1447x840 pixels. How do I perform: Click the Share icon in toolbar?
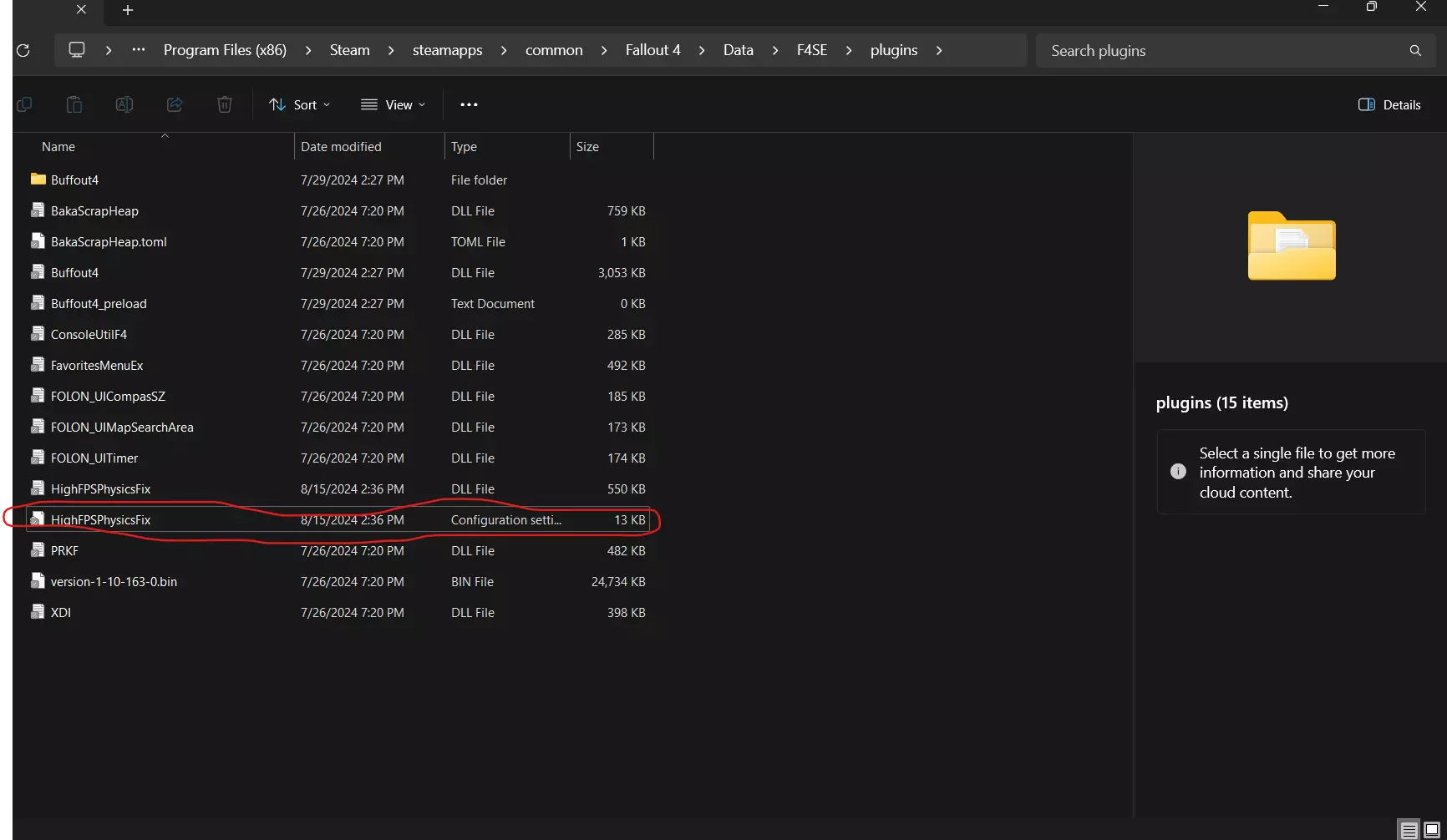(x=175, y=104)
